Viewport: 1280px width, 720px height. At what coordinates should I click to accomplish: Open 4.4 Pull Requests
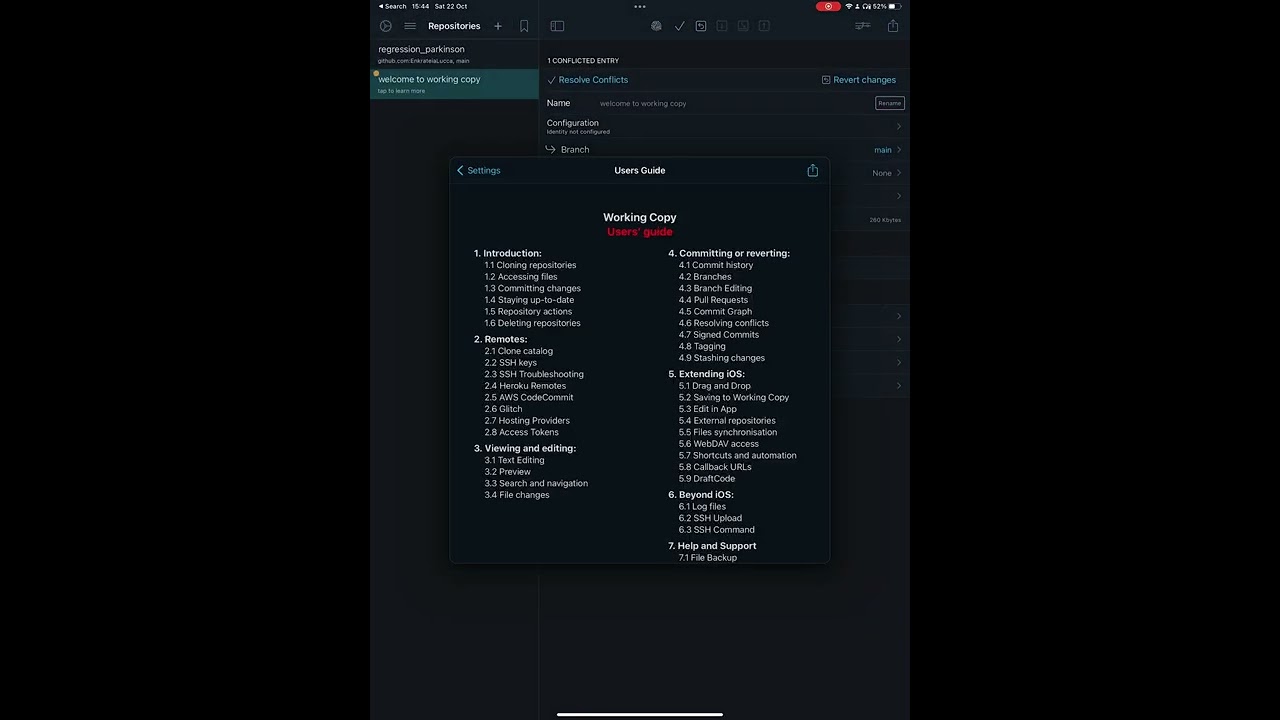713,300
